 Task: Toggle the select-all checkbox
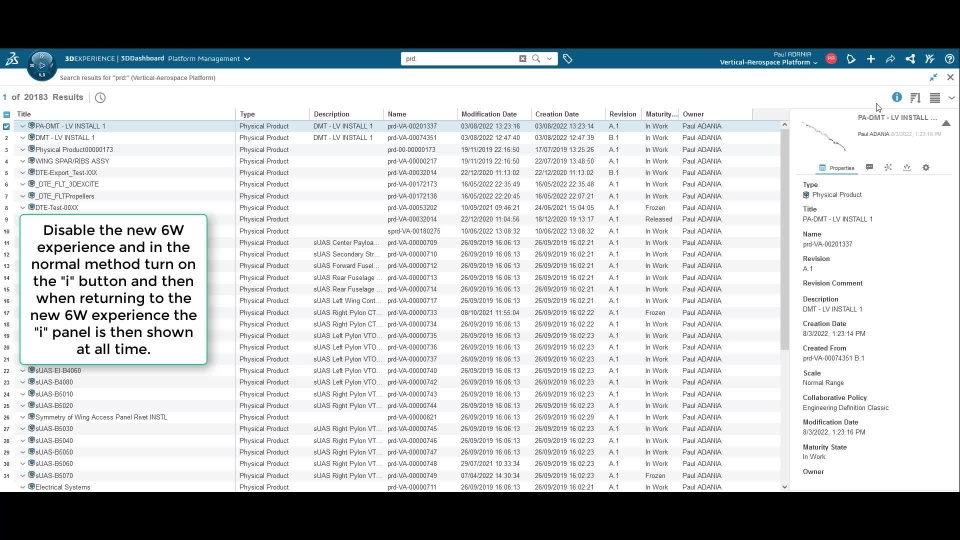(6, 114)
